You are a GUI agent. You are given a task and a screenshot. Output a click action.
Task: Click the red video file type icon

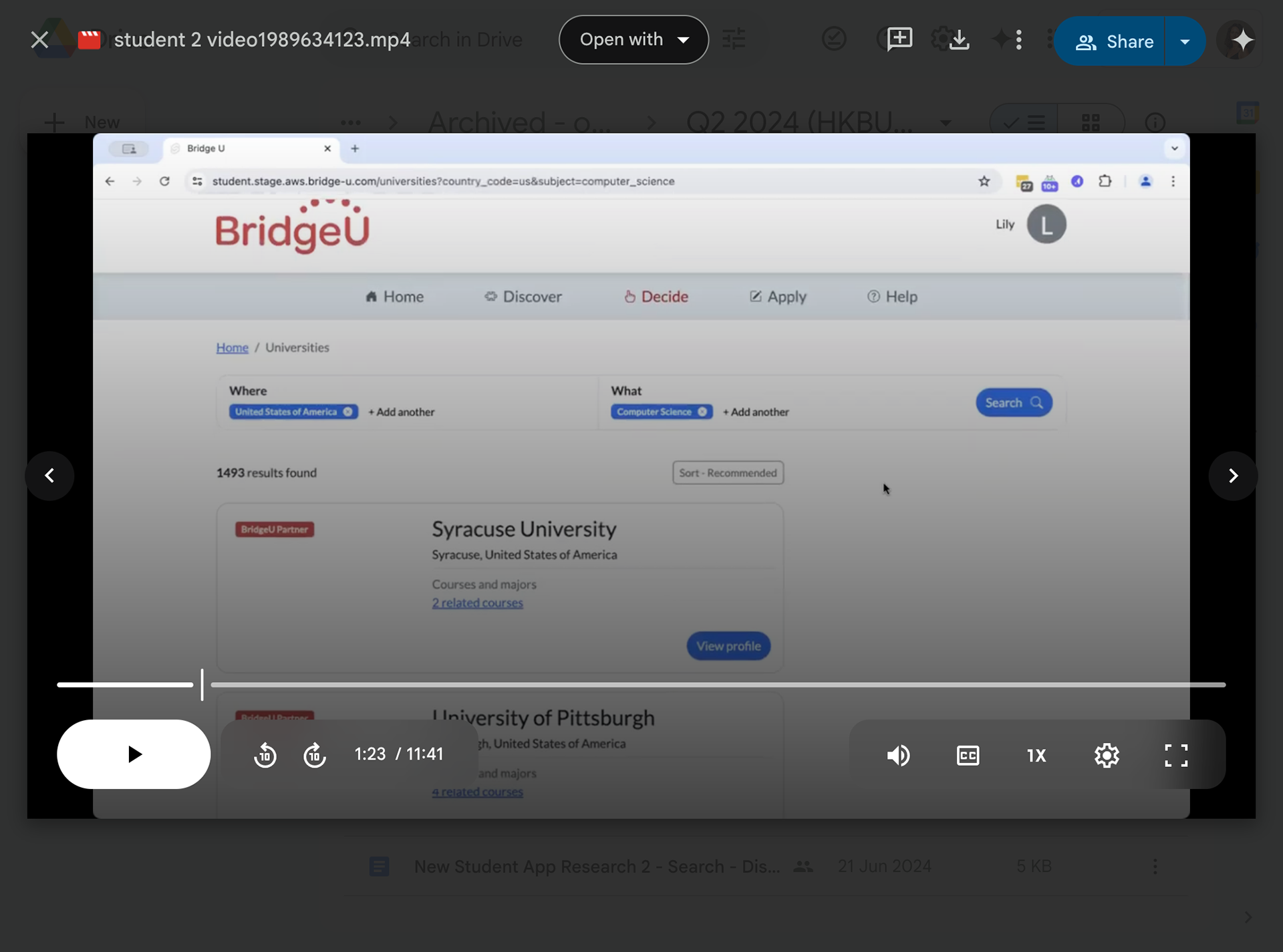pos(89,40)
